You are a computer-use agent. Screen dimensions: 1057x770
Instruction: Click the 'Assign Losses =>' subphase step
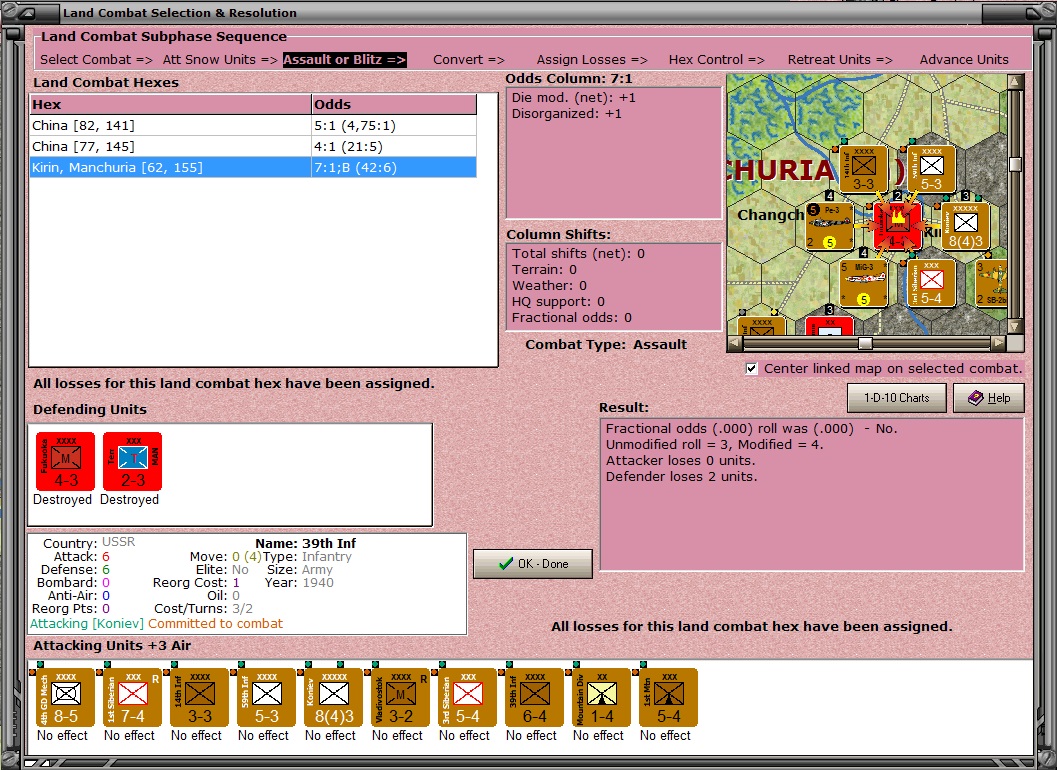click(x=592, y=59)
